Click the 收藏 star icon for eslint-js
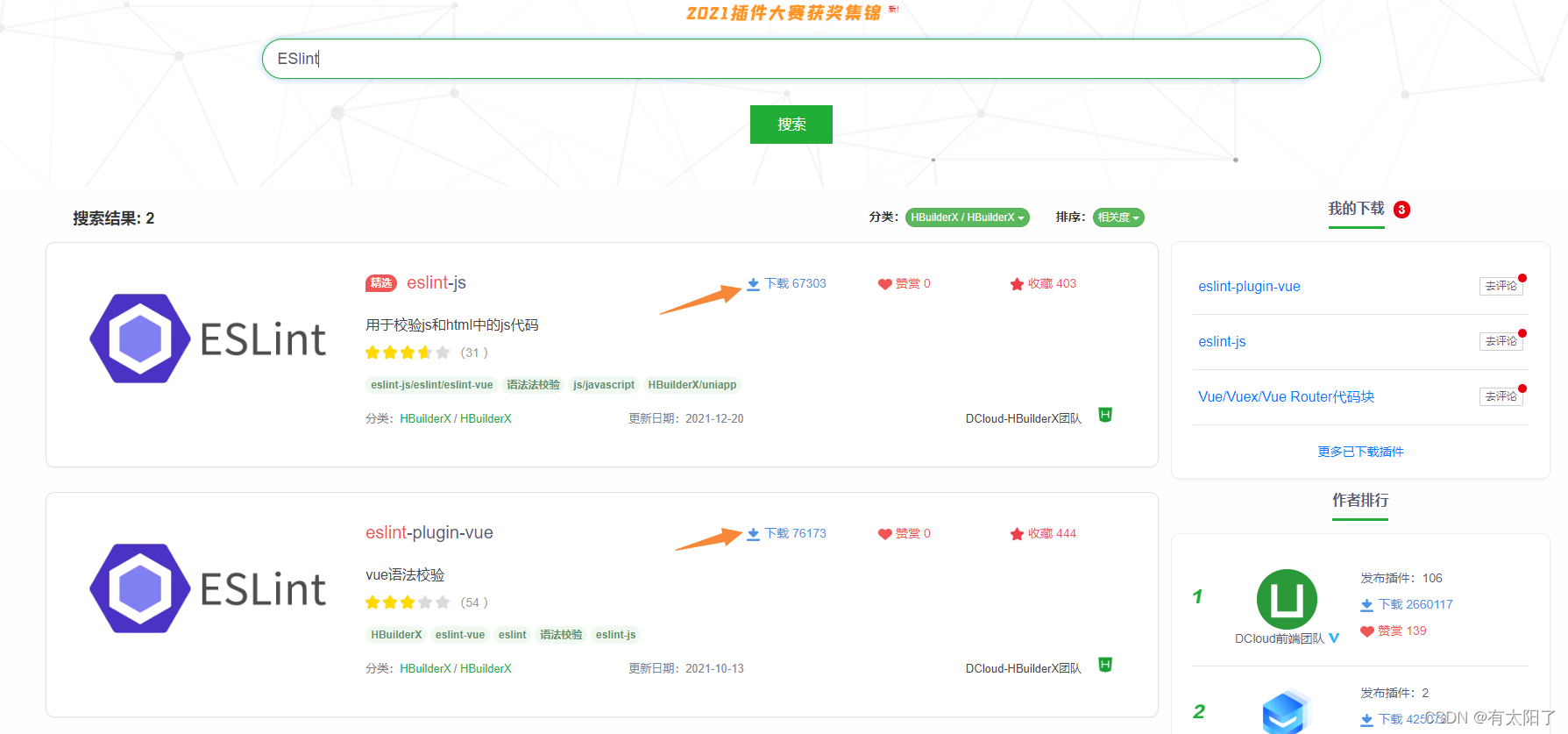 [x=1017, y=284]
